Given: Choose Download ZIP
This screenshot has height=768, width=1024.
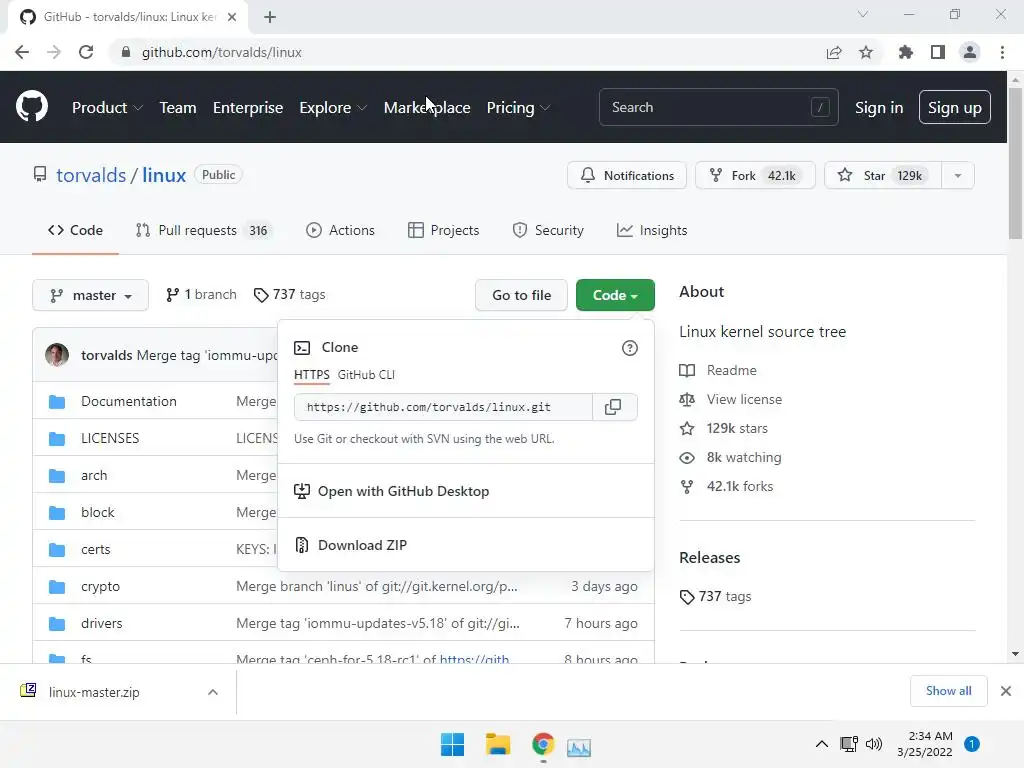Looking at the screenshot, I should tap(466, 545).
